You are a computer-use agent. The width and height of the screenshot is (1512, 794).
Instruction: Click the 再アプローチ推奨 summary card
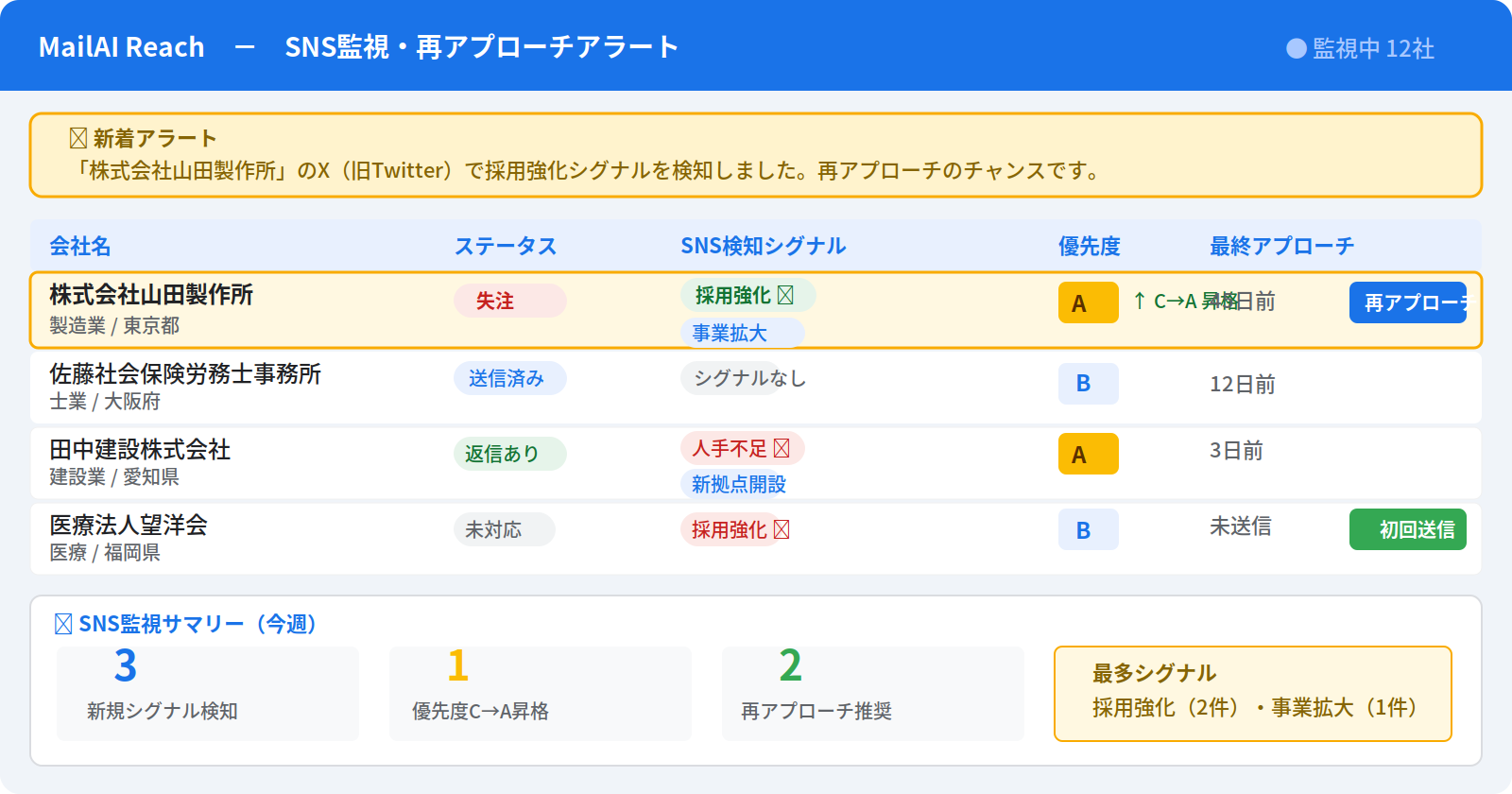point(873,694)
